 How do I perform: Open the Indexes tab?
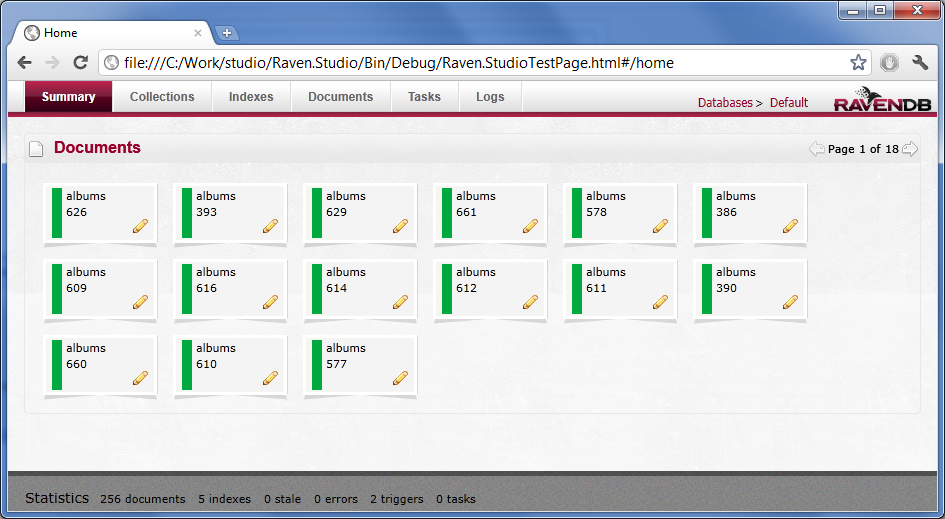tap(251, 97)
